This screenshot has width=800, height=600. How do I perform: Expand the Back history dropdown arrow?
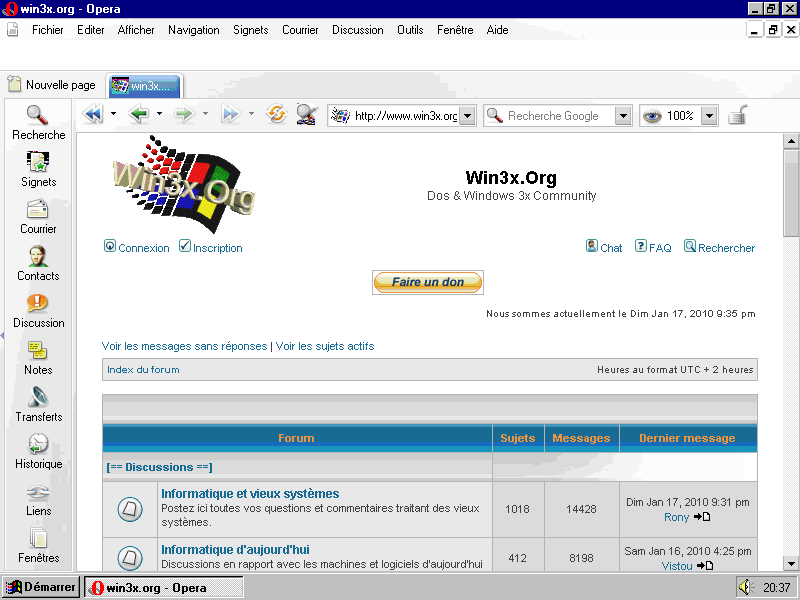tap(159, 114)
